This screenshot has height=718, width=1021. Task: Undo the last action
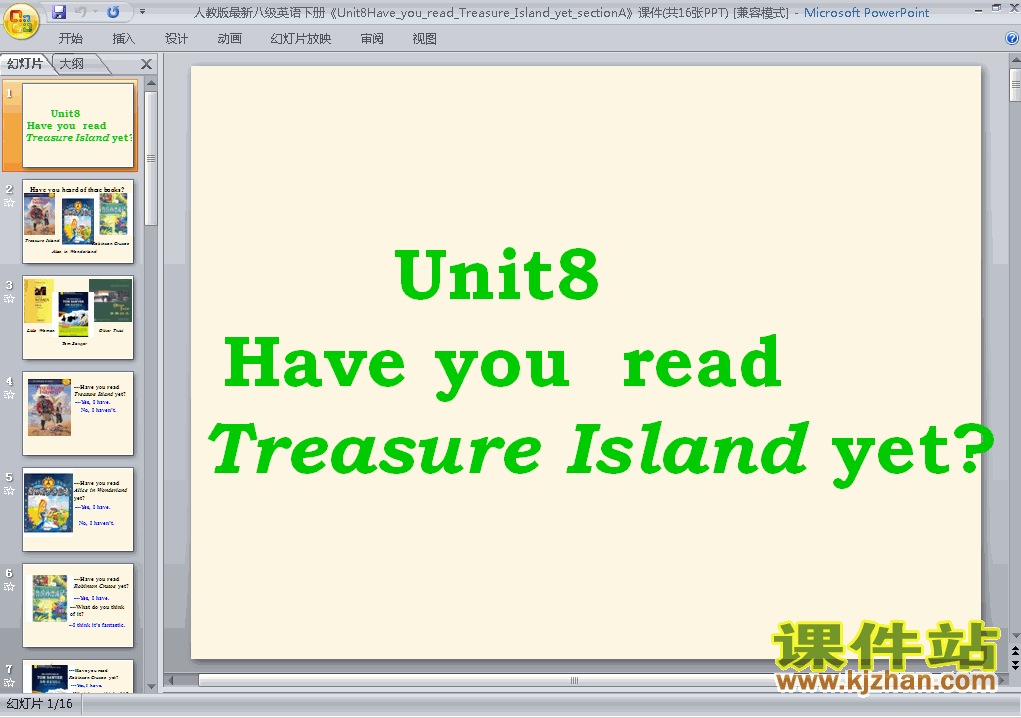point(81,12)
